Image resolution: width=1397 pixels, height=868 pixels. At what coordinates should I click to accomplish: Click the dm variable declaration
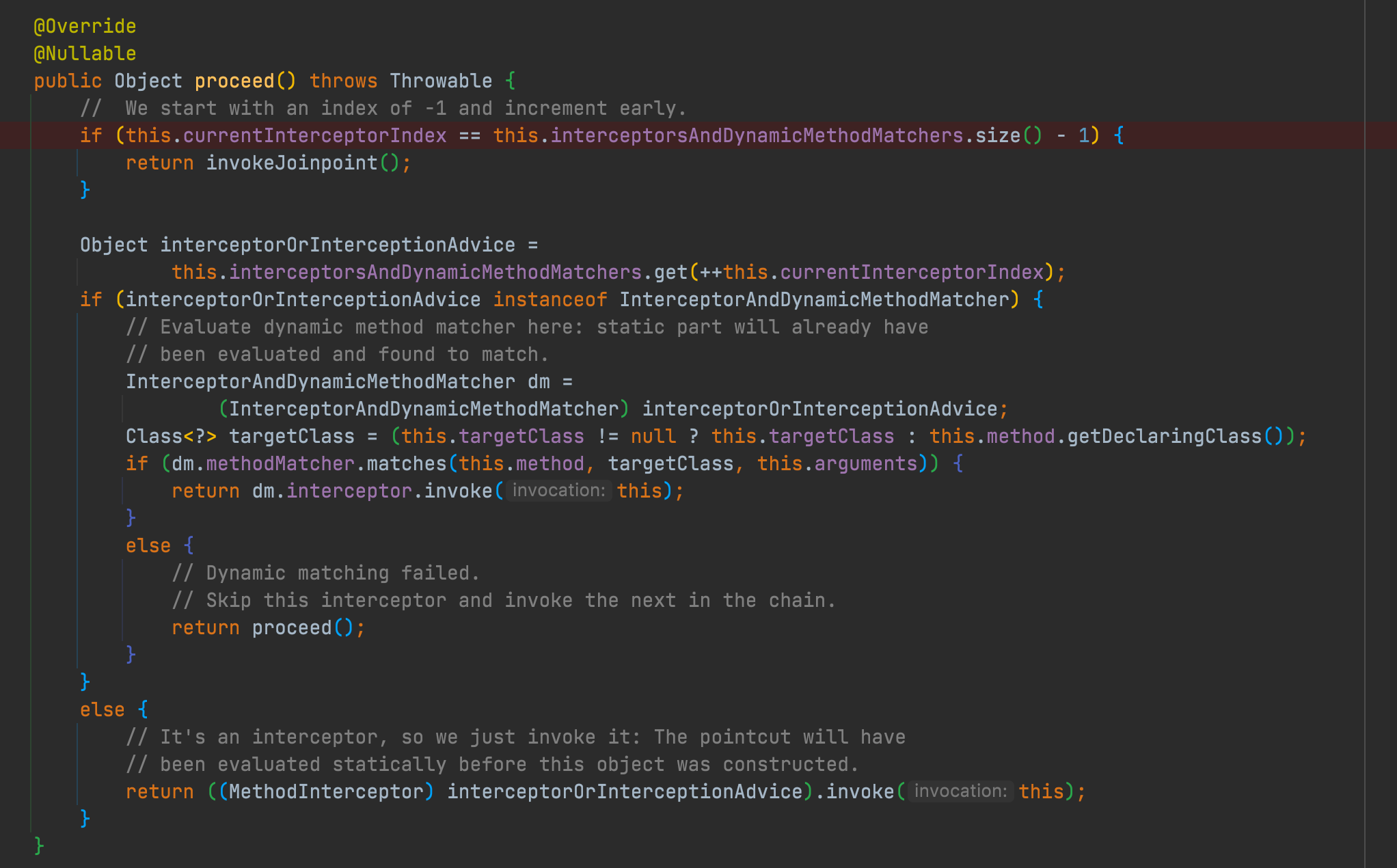click(539, 382)
